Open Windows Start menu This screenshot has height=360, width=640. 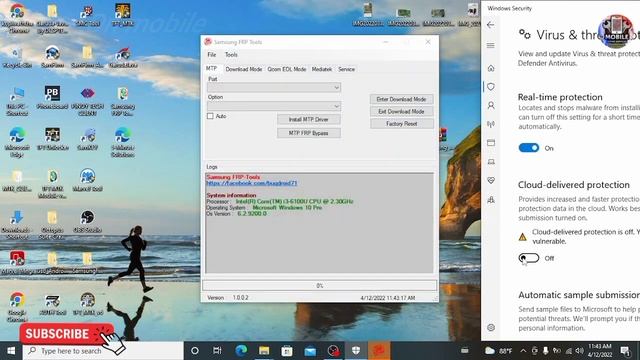tap(11, 351)
